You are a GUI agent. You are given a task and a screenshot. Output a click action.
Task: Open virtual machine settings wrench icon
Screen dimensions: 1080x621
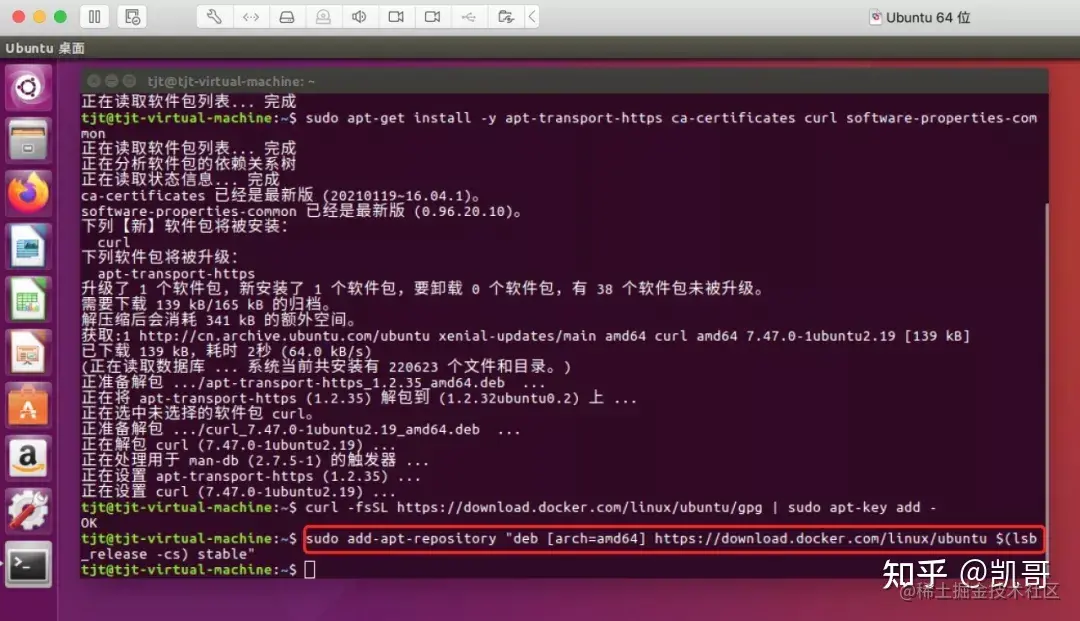pos(214,17)
